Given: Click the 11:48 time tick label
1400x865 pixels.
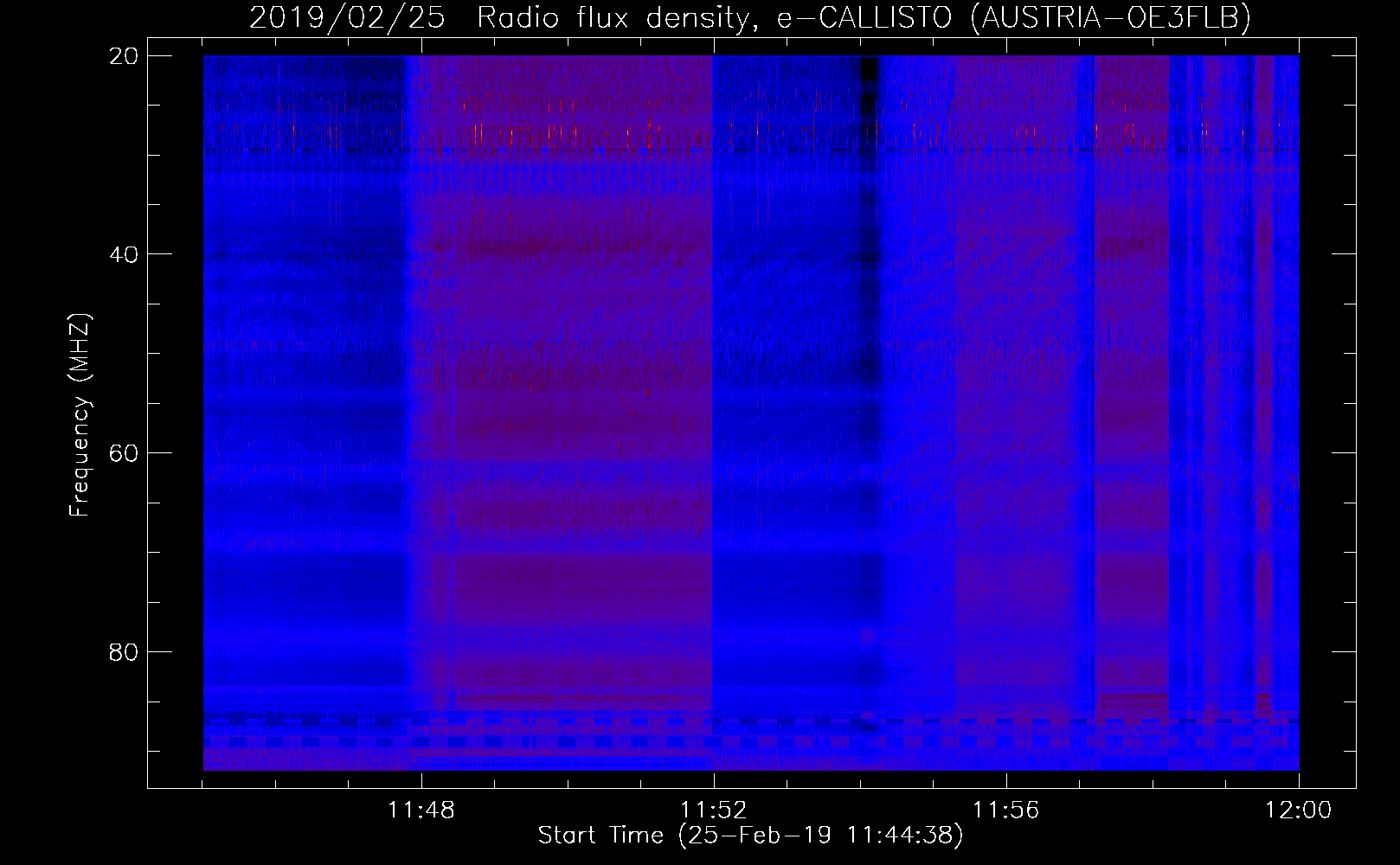Looking at the screenshot, I should (x=421, y=811).
